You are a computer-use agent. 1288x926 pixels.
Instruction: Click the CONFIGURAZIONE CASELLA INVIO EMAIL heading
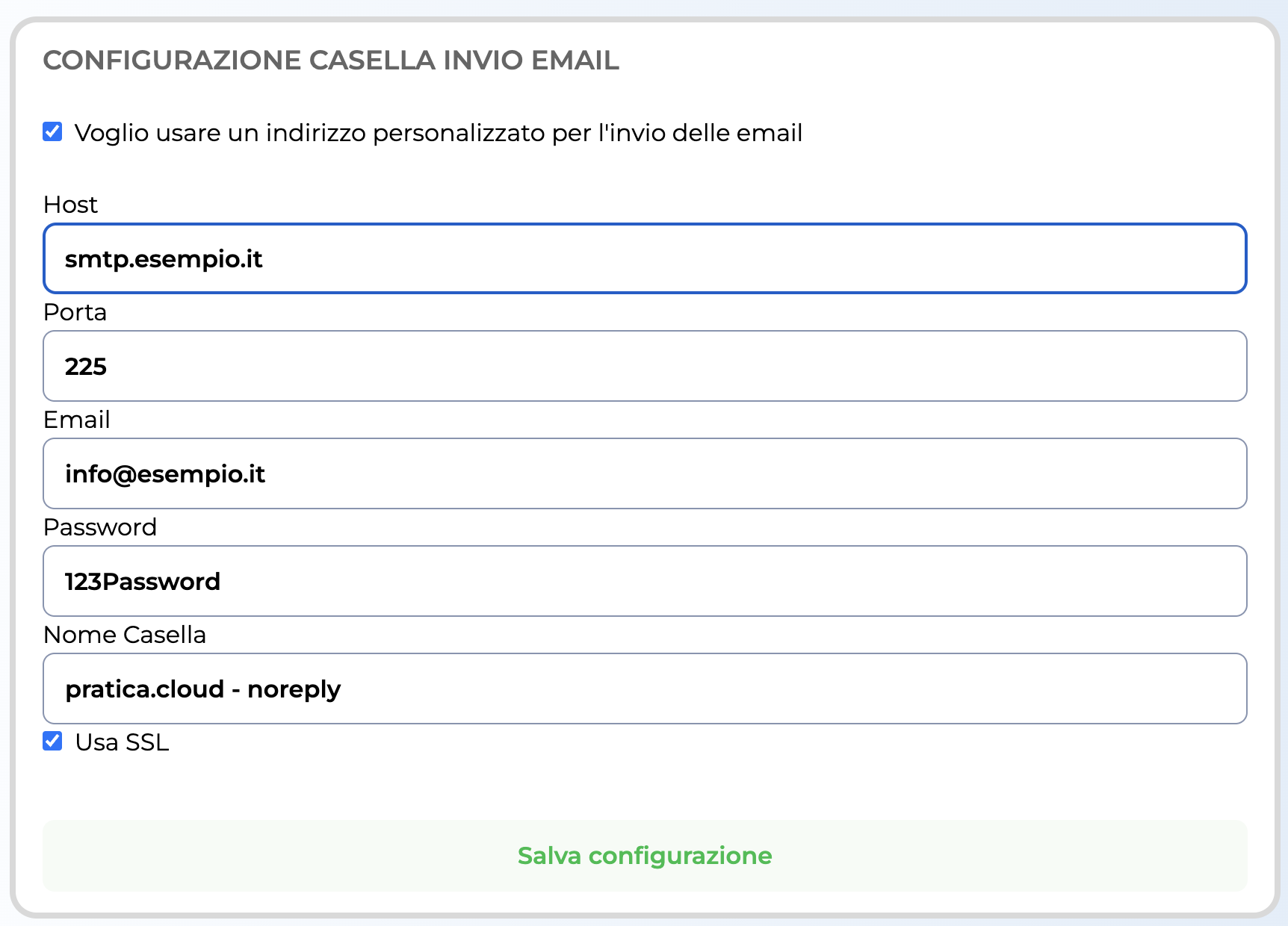(332, 61)
